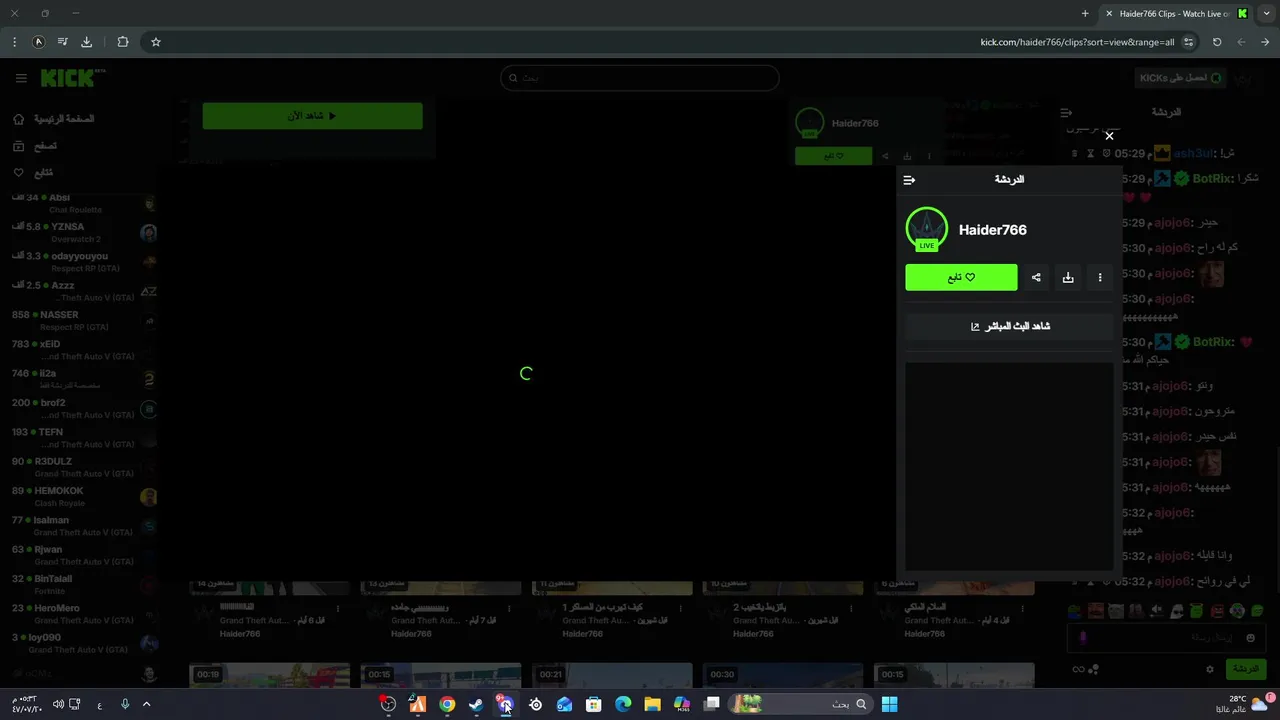The image size is (1280, 720).
Task: Click the kick.com address bar URL
Action: pyautogui.click(x=1077, y=42)
